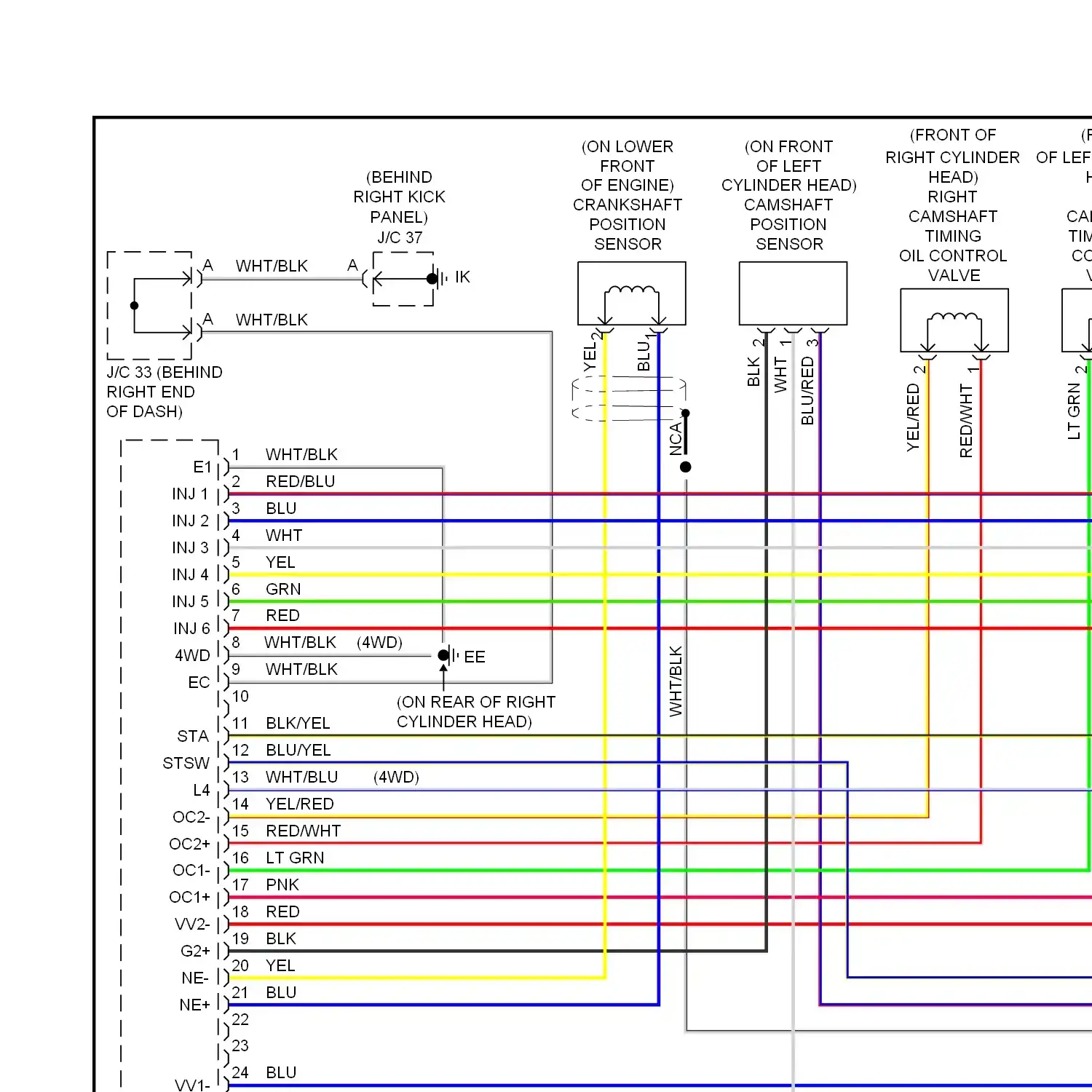Click the INJ 5 terminal label
The width and height of the screenshot is (1092, 1092).
[190, 602]
